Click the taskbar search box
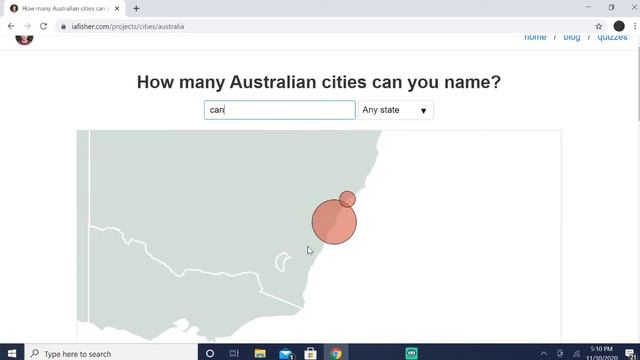Viewport: 640px width, 360px height. click(x=111, y=353)
